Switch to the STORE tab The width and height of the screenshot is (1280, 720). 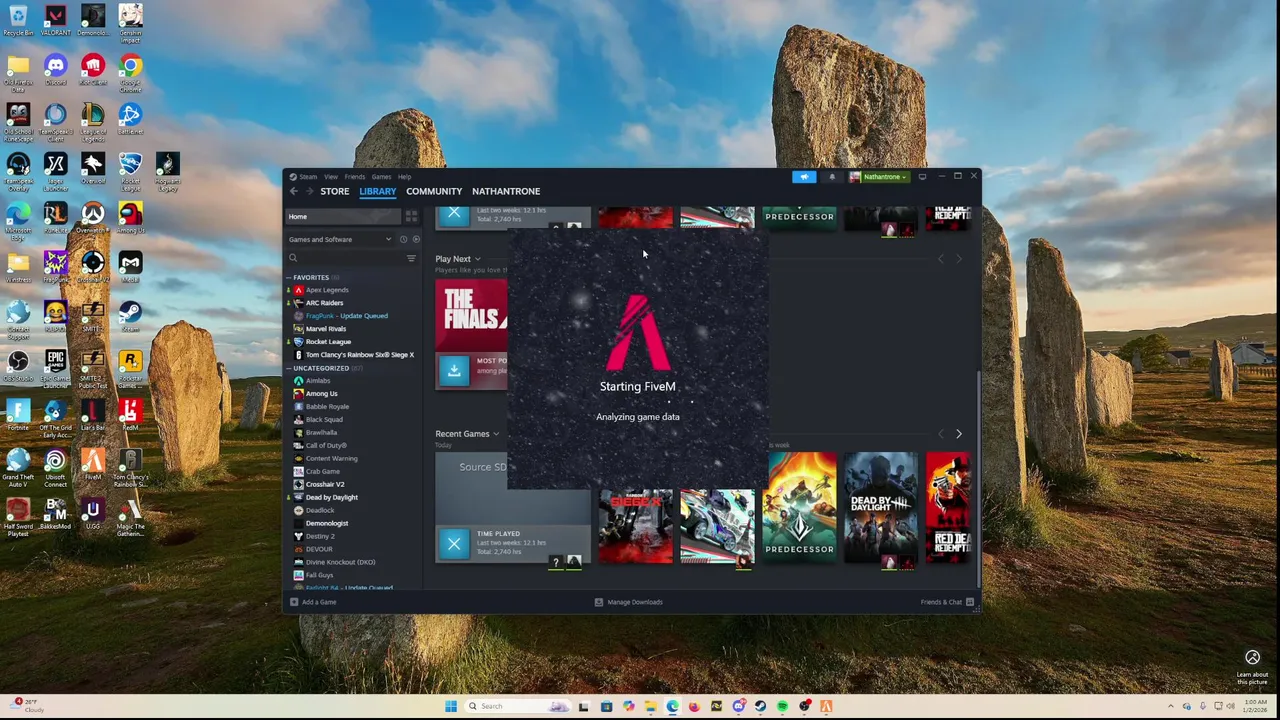(335, 191)
